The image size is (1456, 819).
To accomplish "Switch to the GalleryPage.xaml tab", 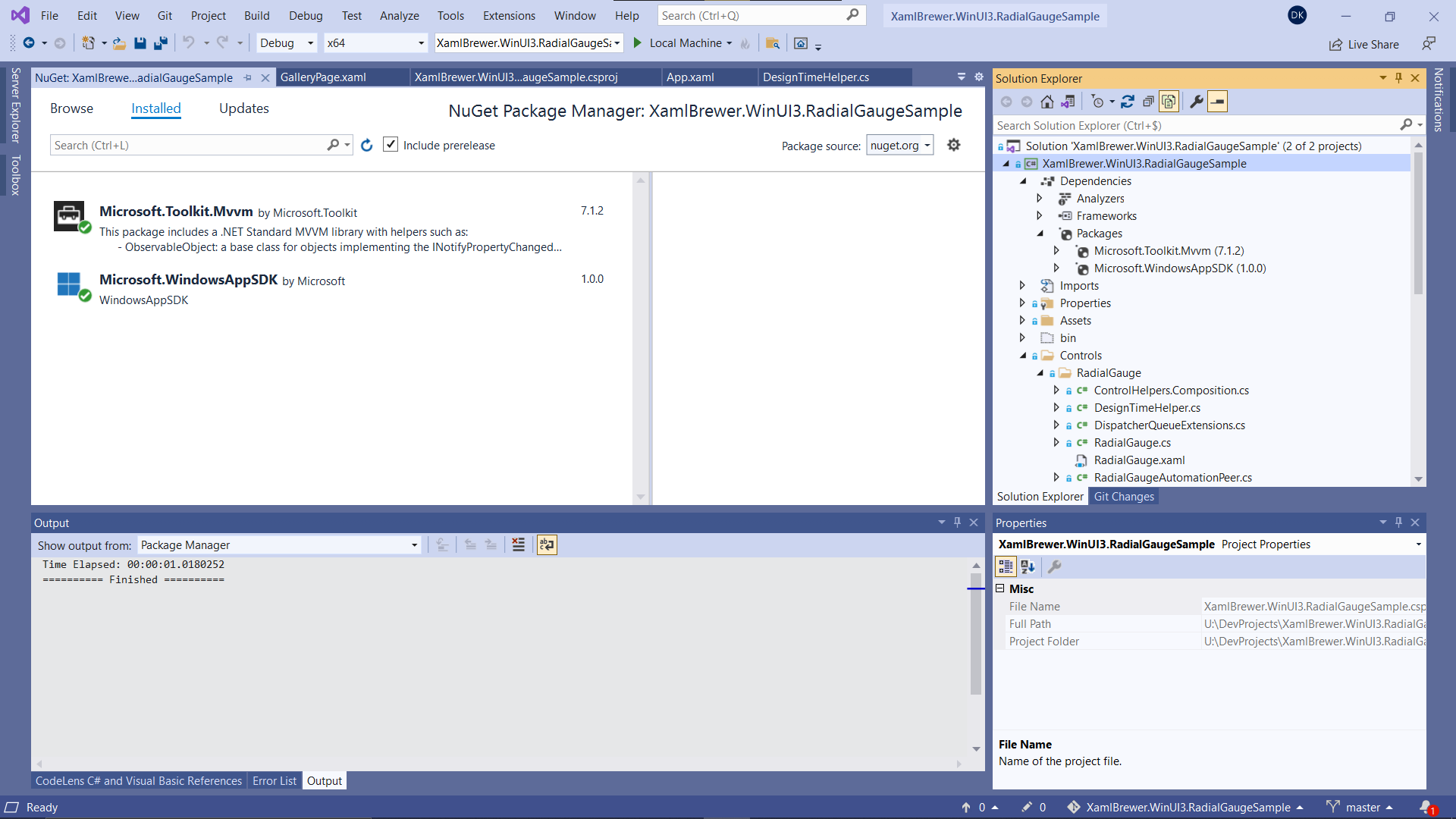I will click(x=323, y=77).
